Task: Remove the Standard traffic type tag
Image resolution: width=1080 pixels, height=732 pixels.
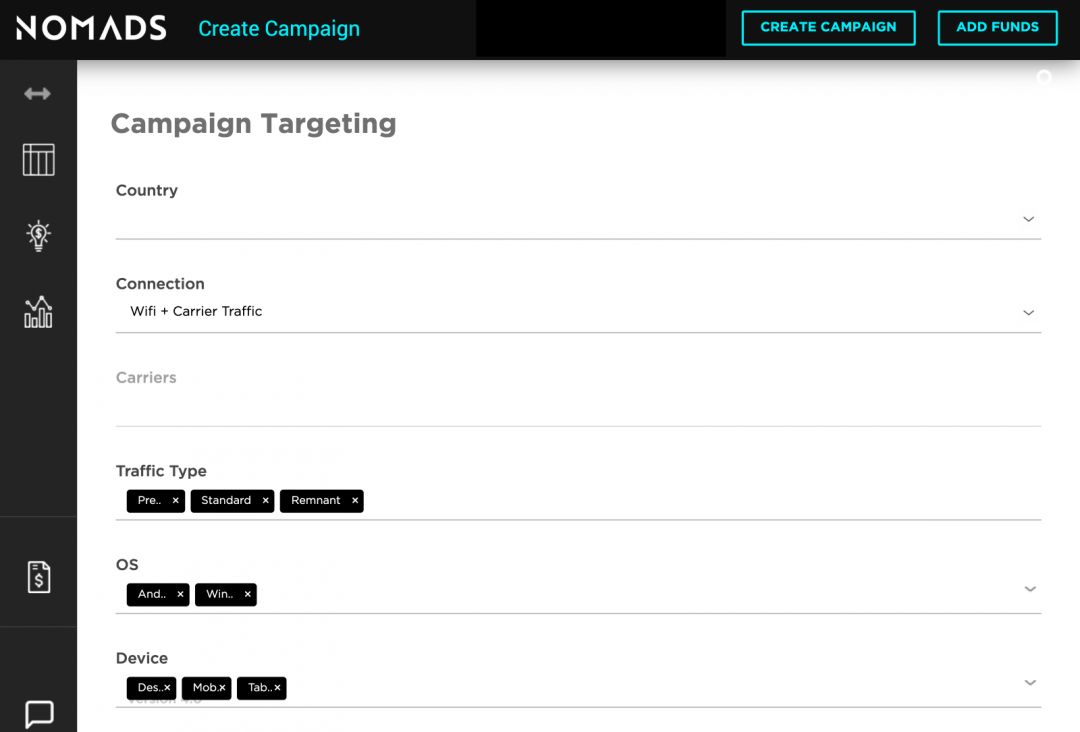Action: pos(265,500)
